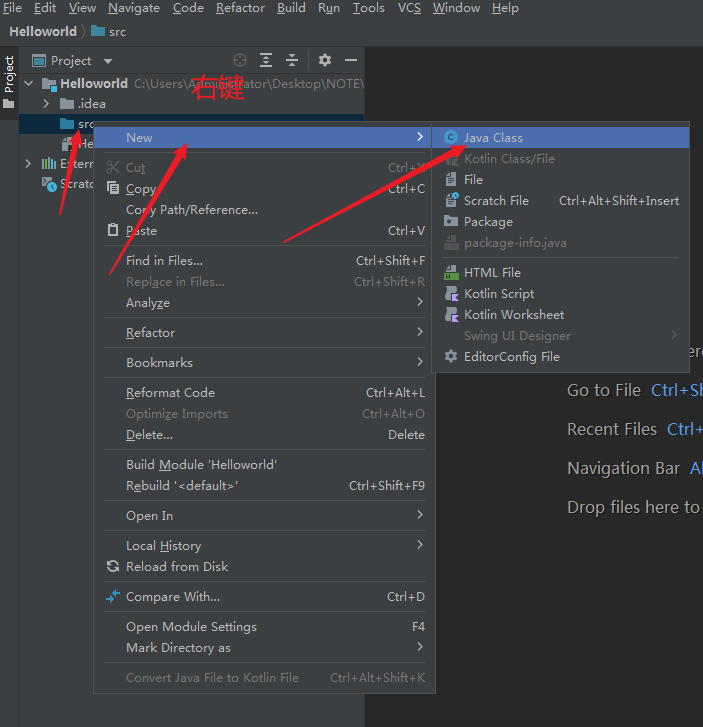This screenshot has height=727, width=703.
Task: Click src in the breadcrumb bar
Action: [x=117, y=32]
